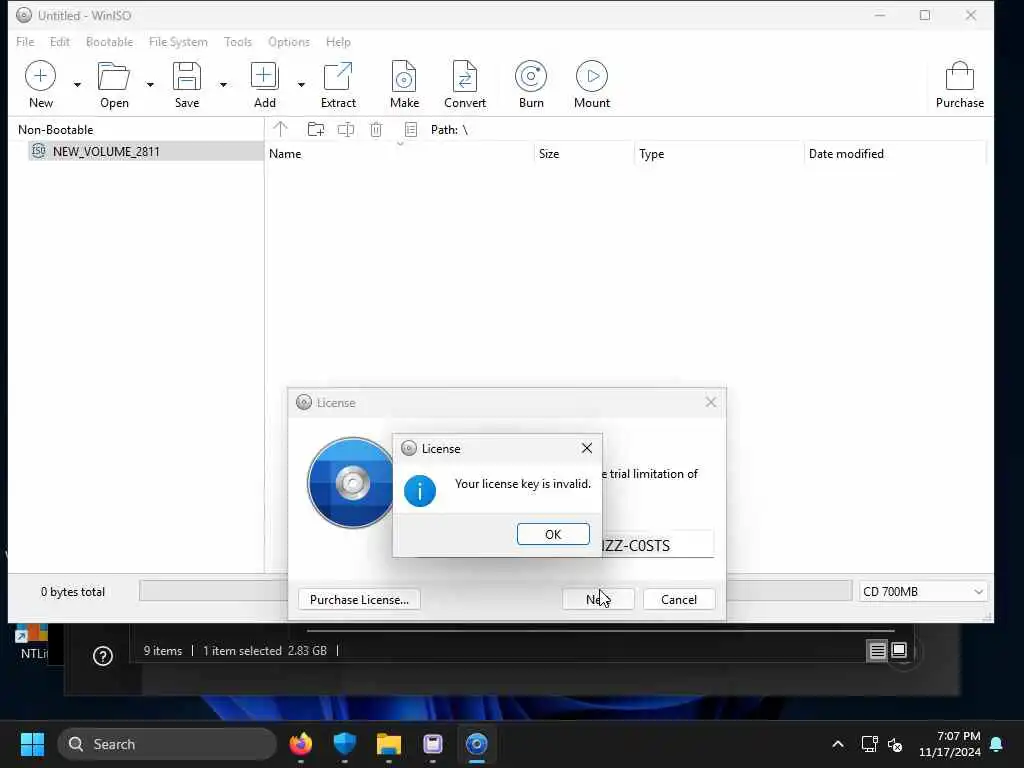Click OK in the invalid license message
This screenshot has height=768, width=1024.
[552, 534]
